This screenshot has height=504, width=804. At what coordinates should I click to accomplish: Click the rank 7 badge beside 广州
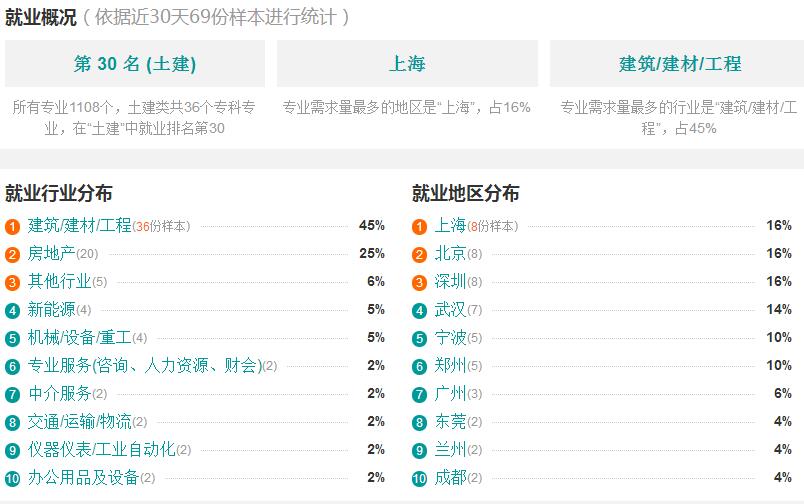point(419,395)
